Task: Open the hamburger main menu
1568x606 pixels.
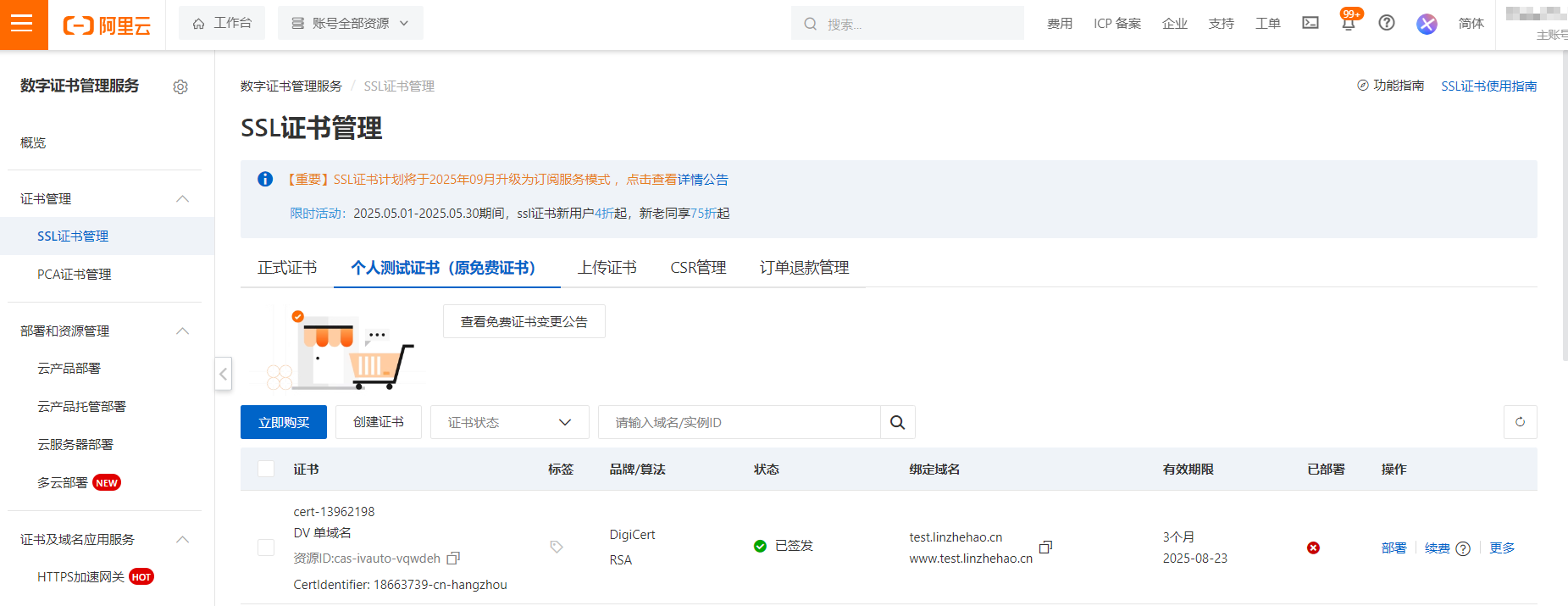Action: tap(23, 25)
